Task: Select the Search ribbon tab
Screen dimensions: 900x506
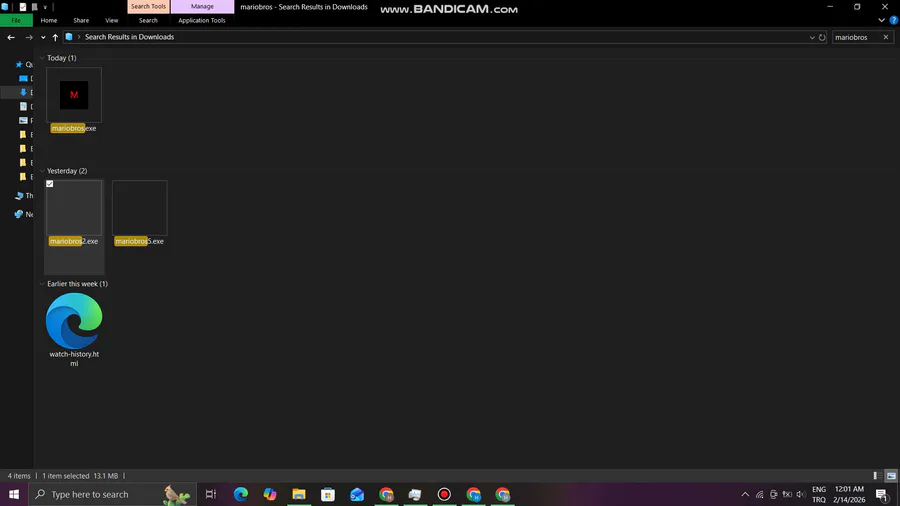Action: tap(148, 21)
